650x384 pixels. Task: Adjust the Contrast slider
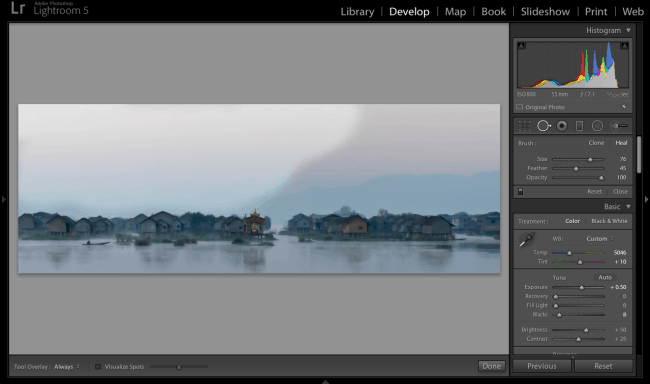point(578,339)
